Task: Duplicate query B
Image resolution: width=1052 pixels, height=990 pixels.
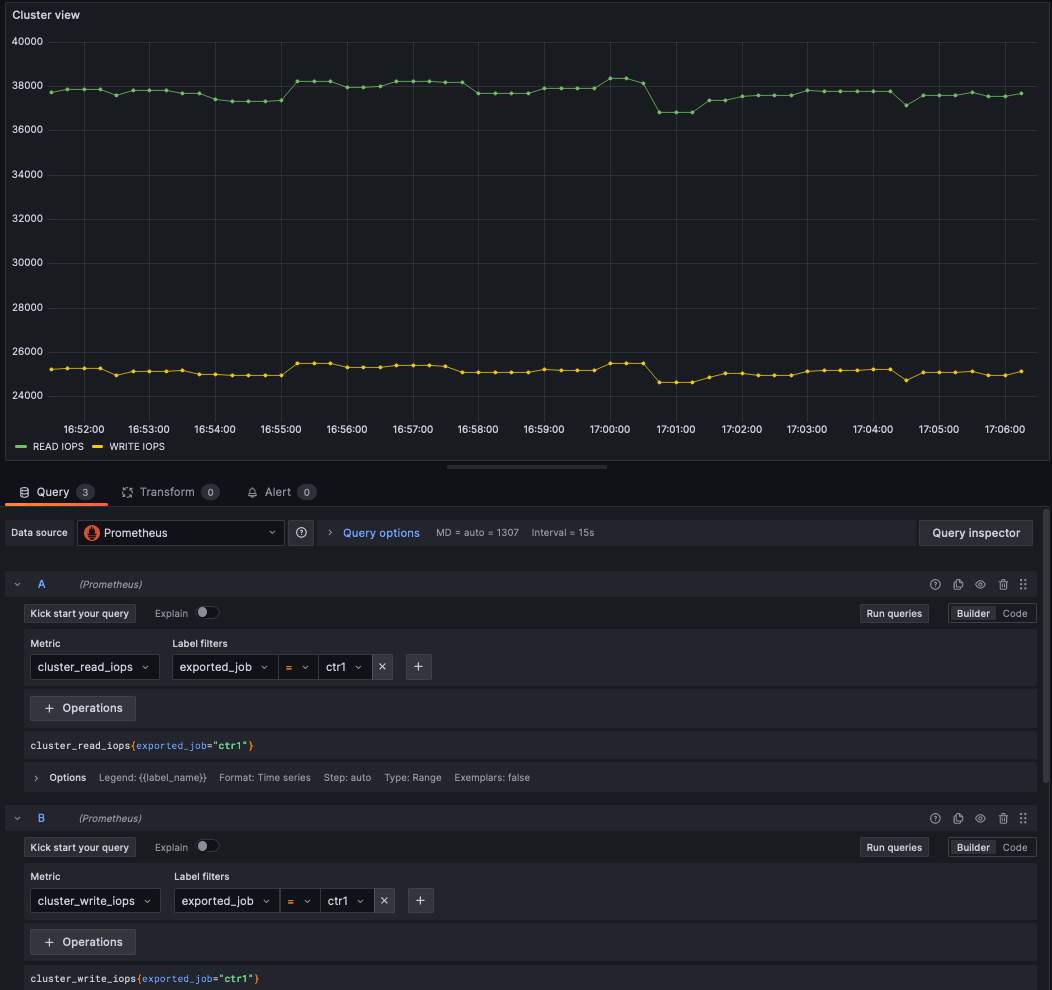Action: pos(958,818)
